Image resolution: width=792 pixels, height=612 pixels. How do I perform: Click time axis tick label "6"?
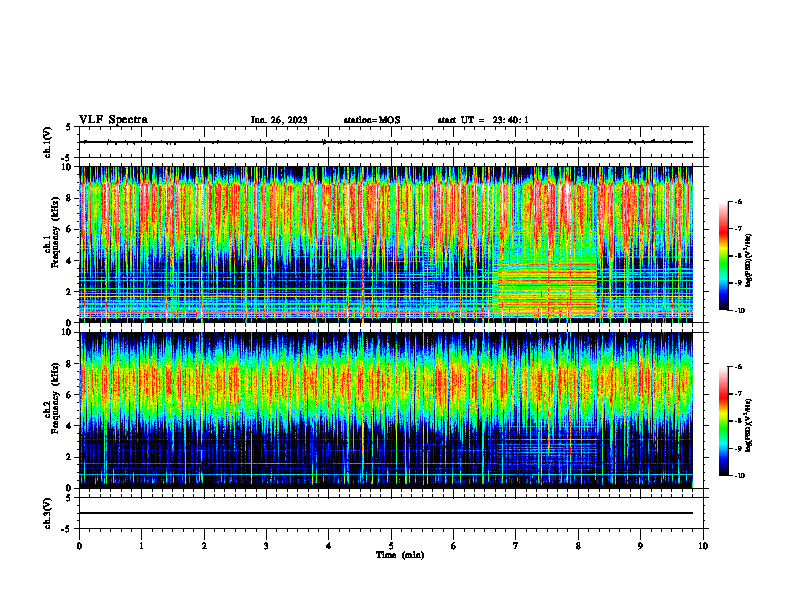click(x=454, y=546)
